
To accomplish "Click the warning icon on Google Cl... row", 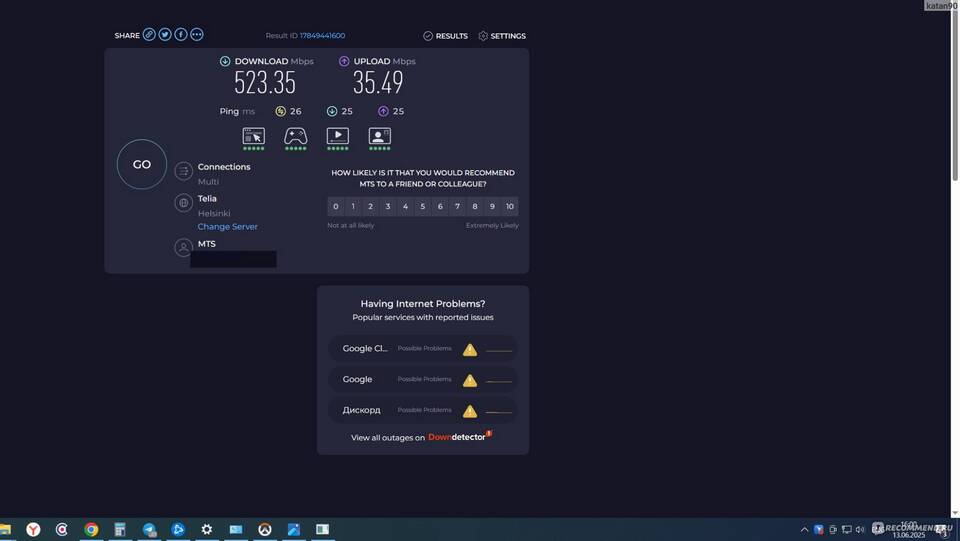I will click(x=470, y=349).
